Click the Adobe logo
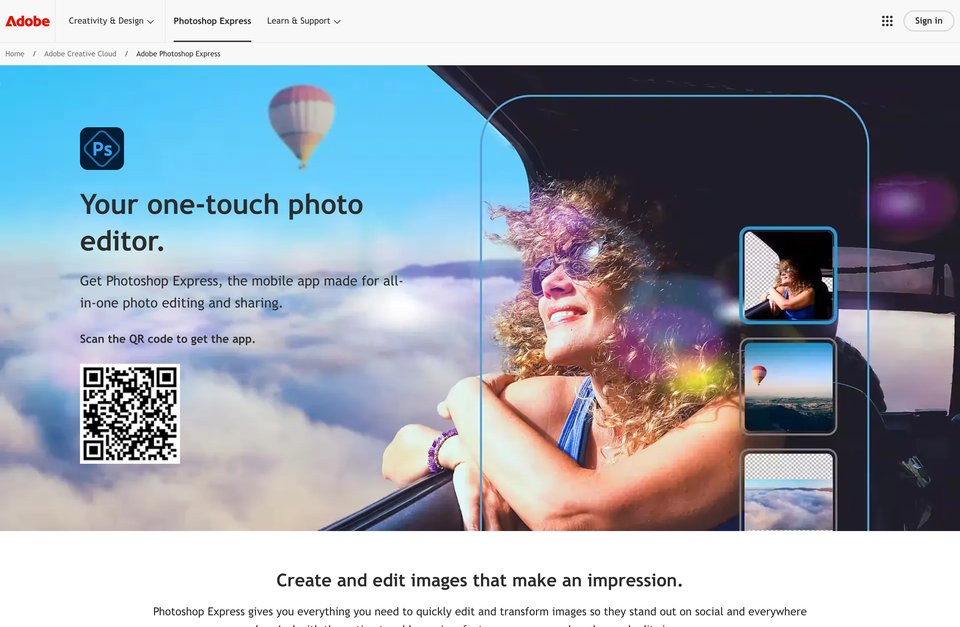The height and width of the screenshot is (627, 960). pos(28,21)
